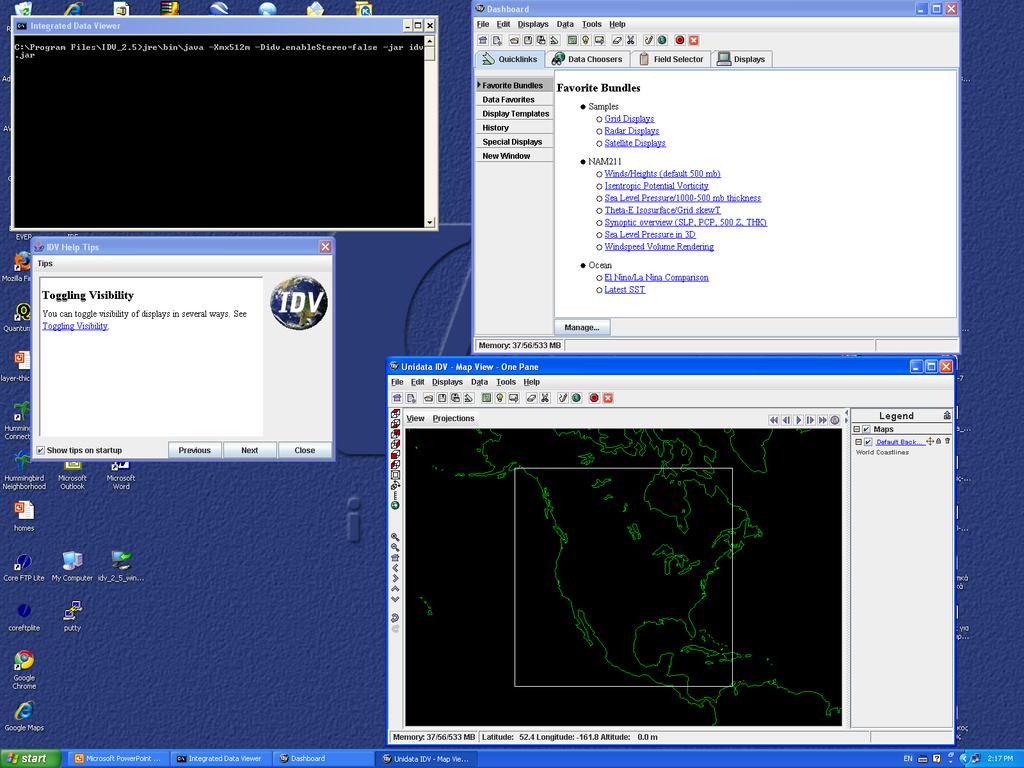Click globe icon in Map View toolbar
The height and width of the screenshot is (768, 1024).
[577, 398]
